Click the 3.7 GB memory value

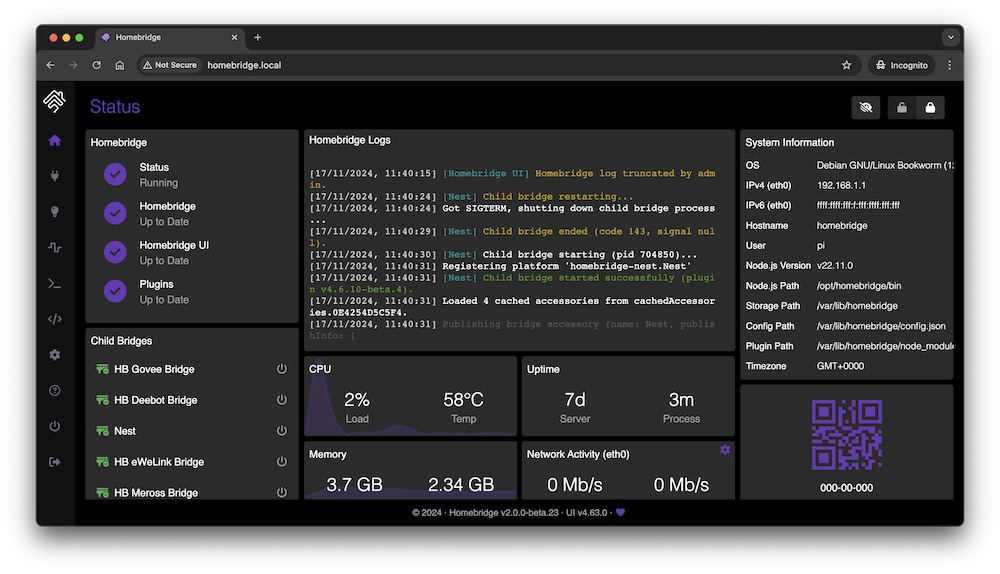[x=354, y=485]
